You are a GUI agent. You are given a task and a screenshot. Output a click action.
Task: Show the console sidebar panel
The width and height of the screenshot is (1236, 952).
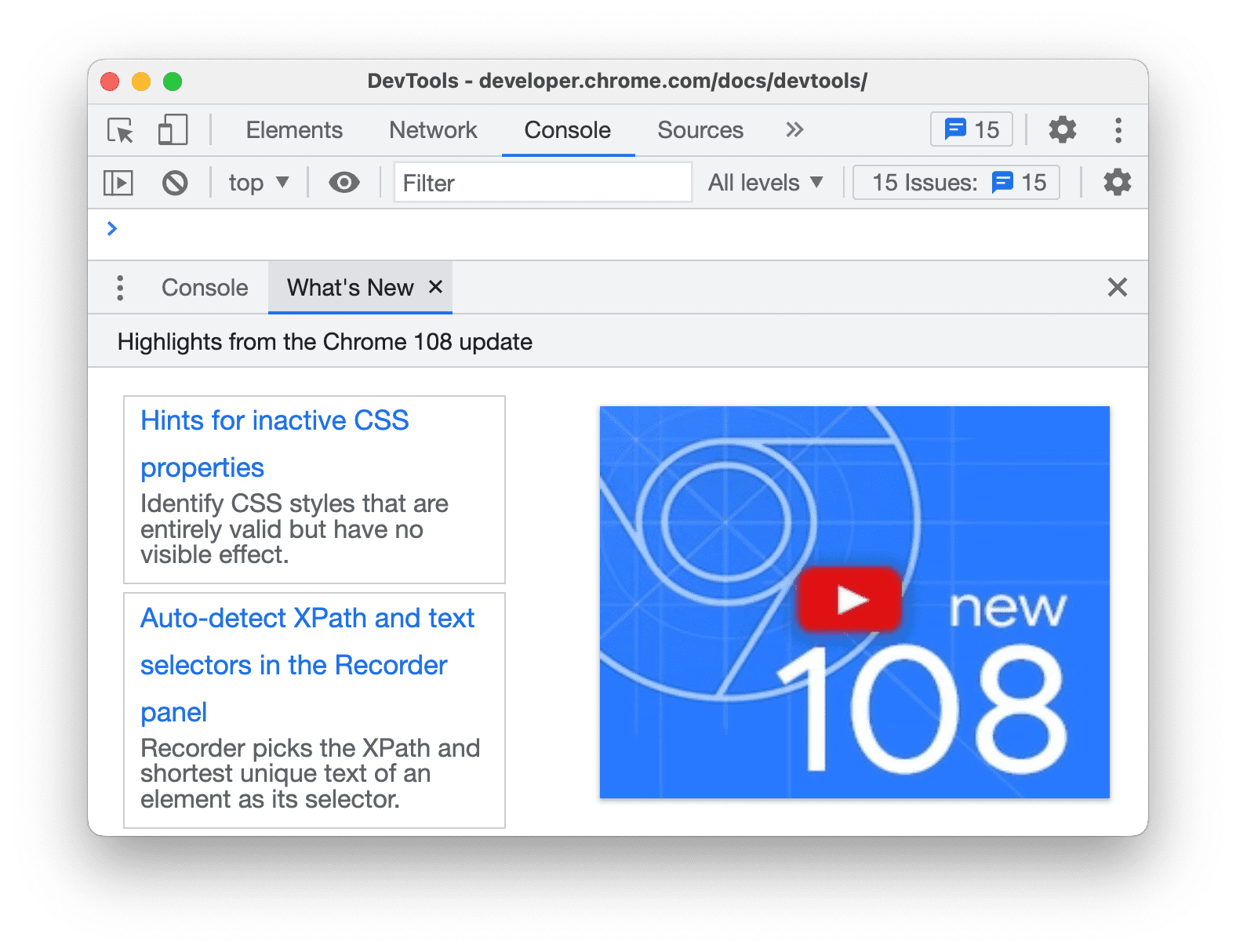click(118, 183)
